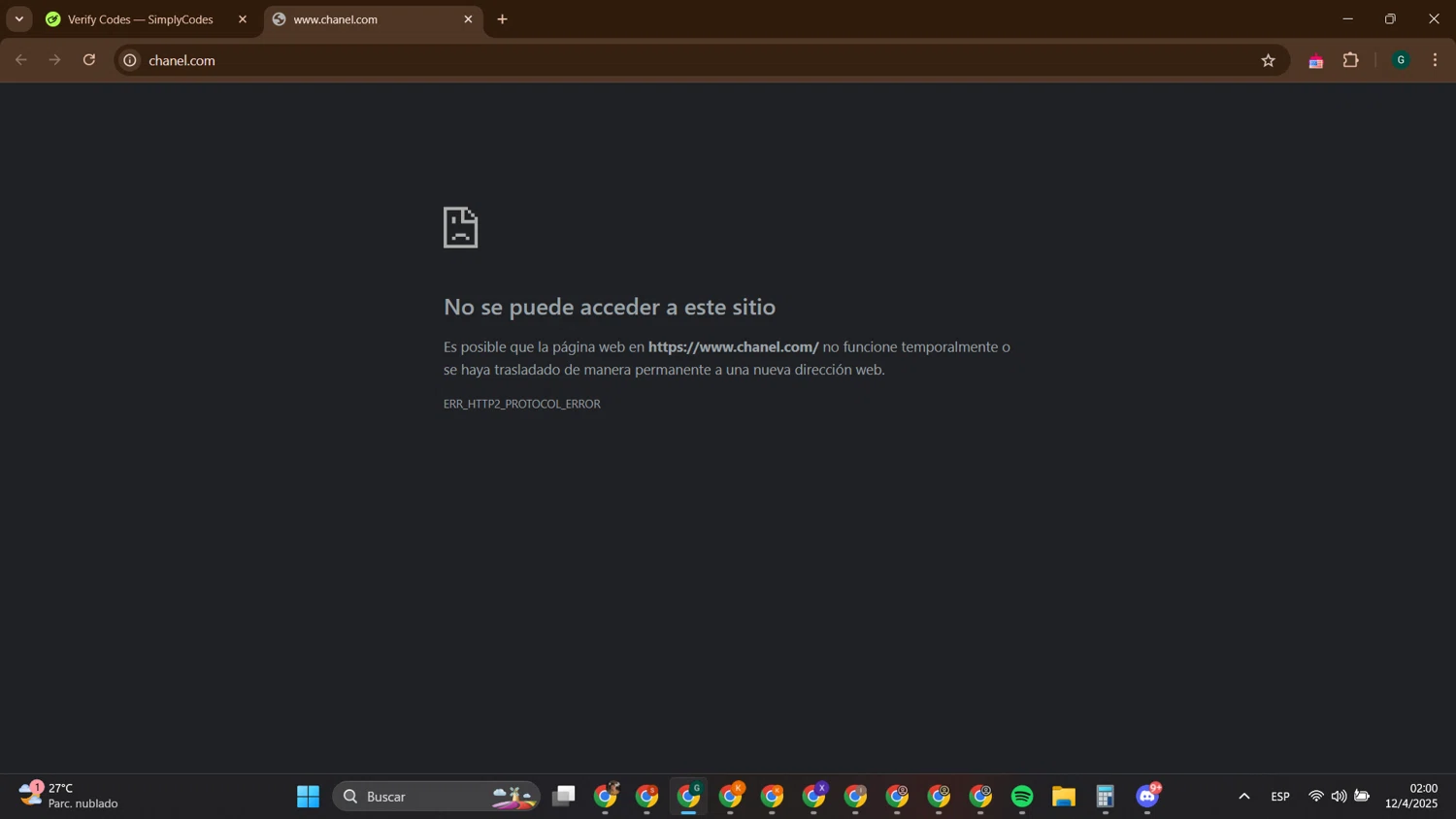Viewport: 1456px width, 819px height.
Task: Close the www.chanel.com tab
Action: [x=468, y=19]
